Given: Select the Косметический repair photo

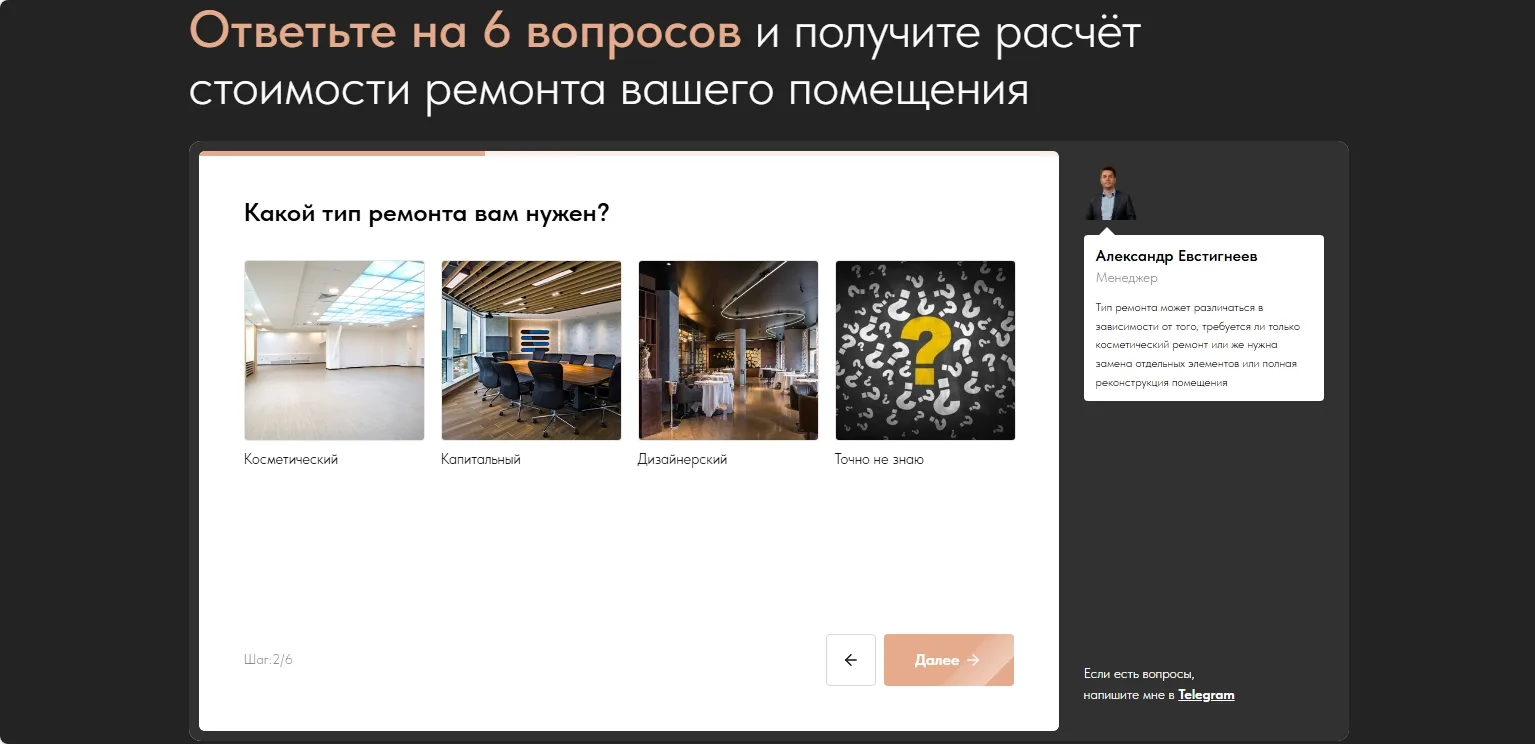Looking at the screenshot, I should pyautogui.click(x=334, y=350).
